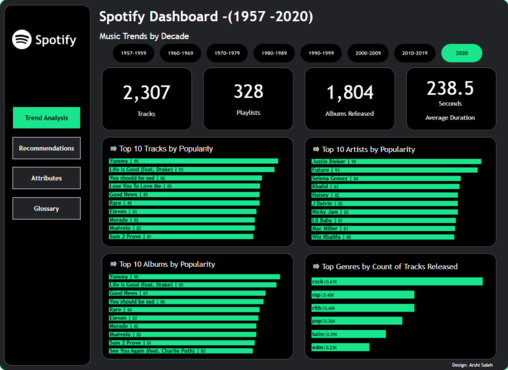The image size is (508, 370).
Task: Select the rock genre bar
Action: point(397,281)
